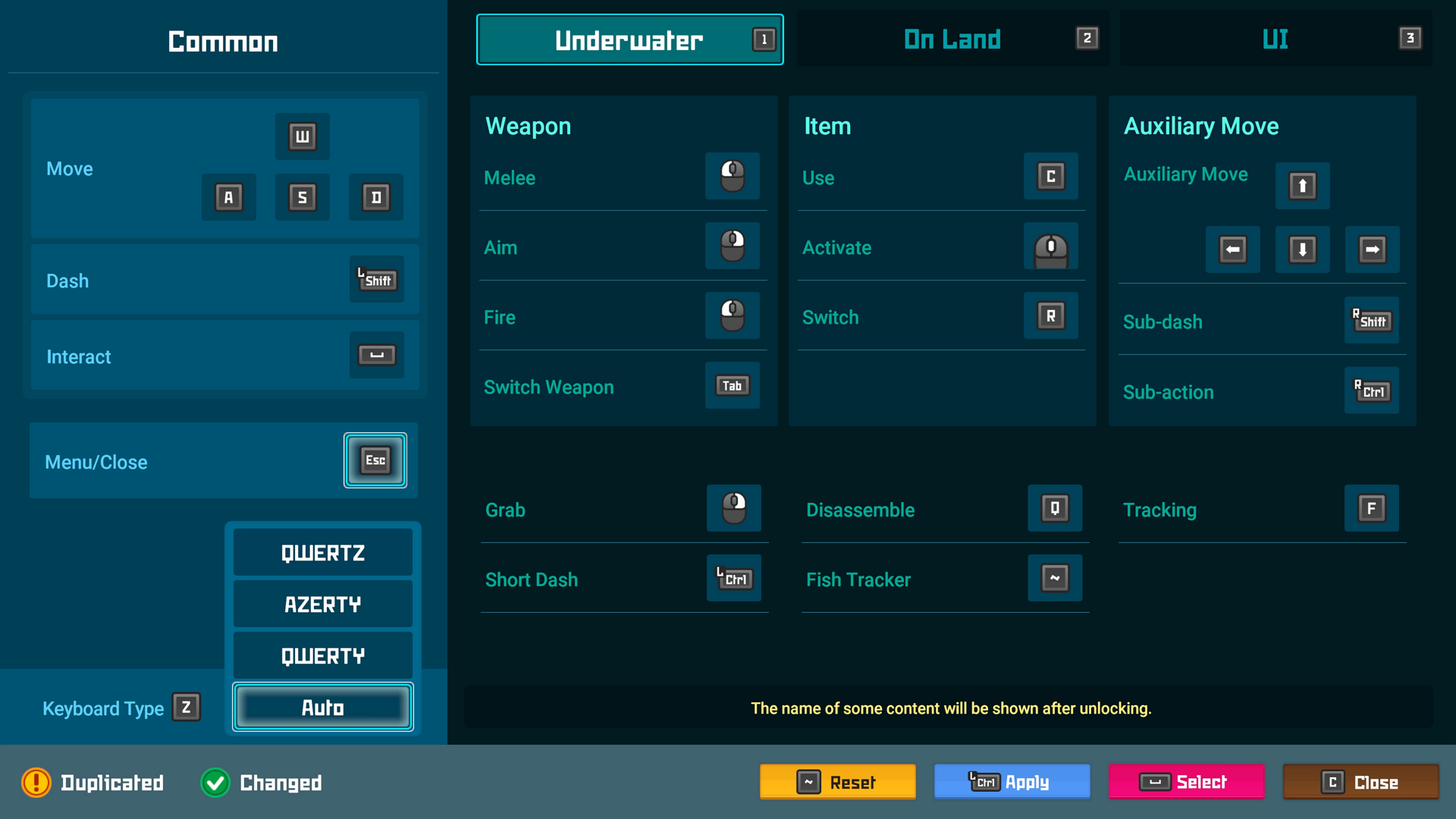This screenshot has height=819, width=1456.
Task: Click the Switch Weapon Tab key binding
Action: coord(732,385)
